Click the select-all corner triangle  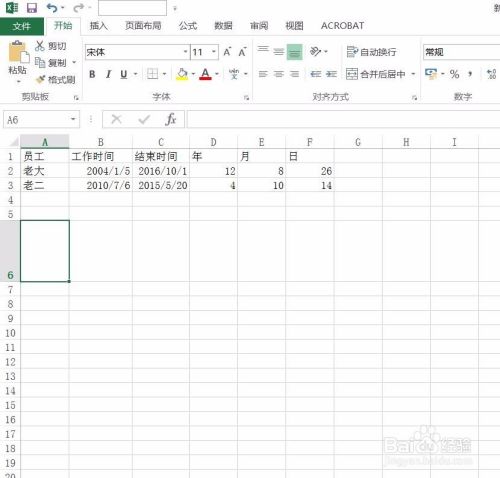(x=14, y=143)
